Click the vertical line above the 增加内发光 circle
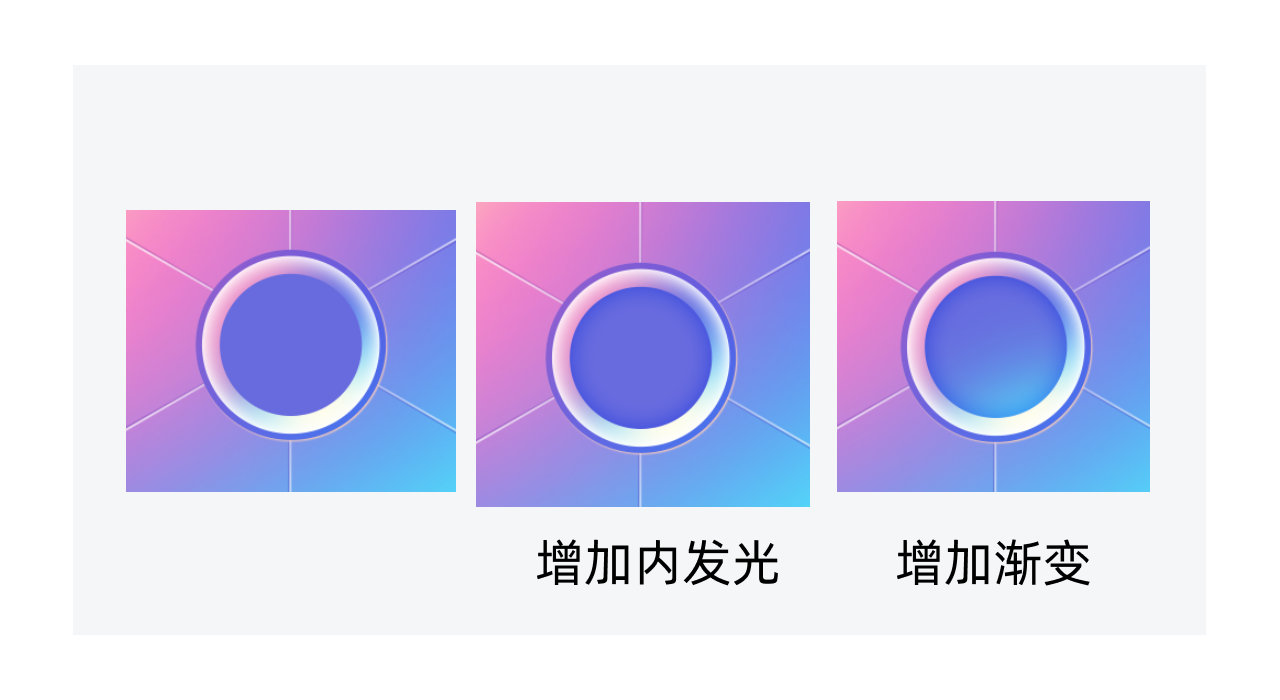This screenshot has height=700, width=1280. pos(640,232)
